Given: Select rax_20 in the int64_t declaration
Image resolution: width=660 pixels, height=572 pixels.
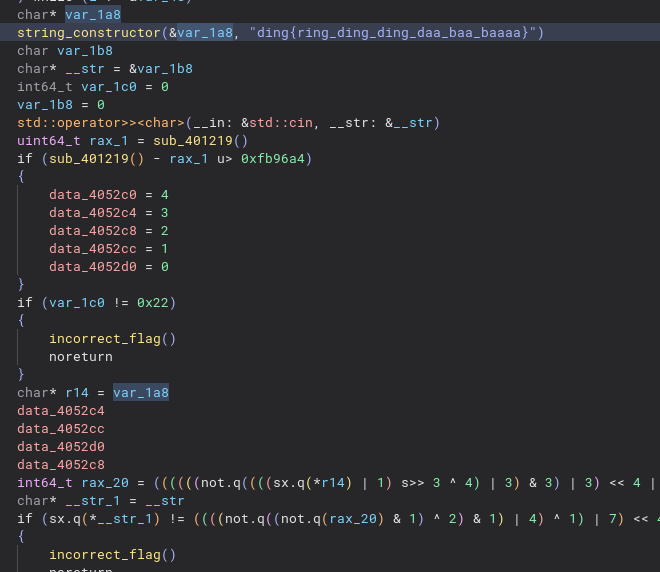Looking at the screenshot, I should [x=95, y=483].
